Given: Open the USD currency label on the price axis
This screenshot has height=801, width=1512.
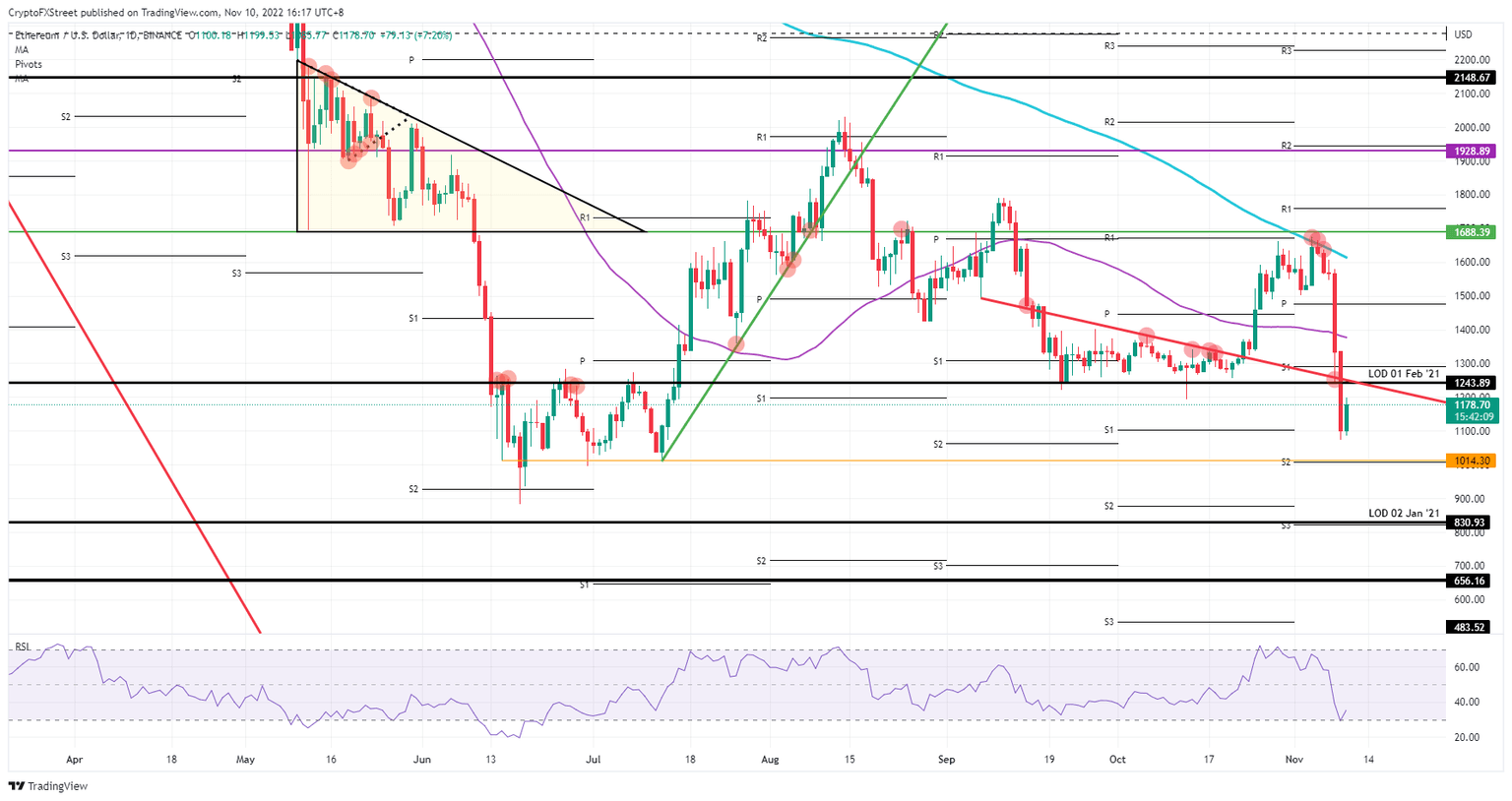Looking at the screenshot, I should (x=1464, y=32).
